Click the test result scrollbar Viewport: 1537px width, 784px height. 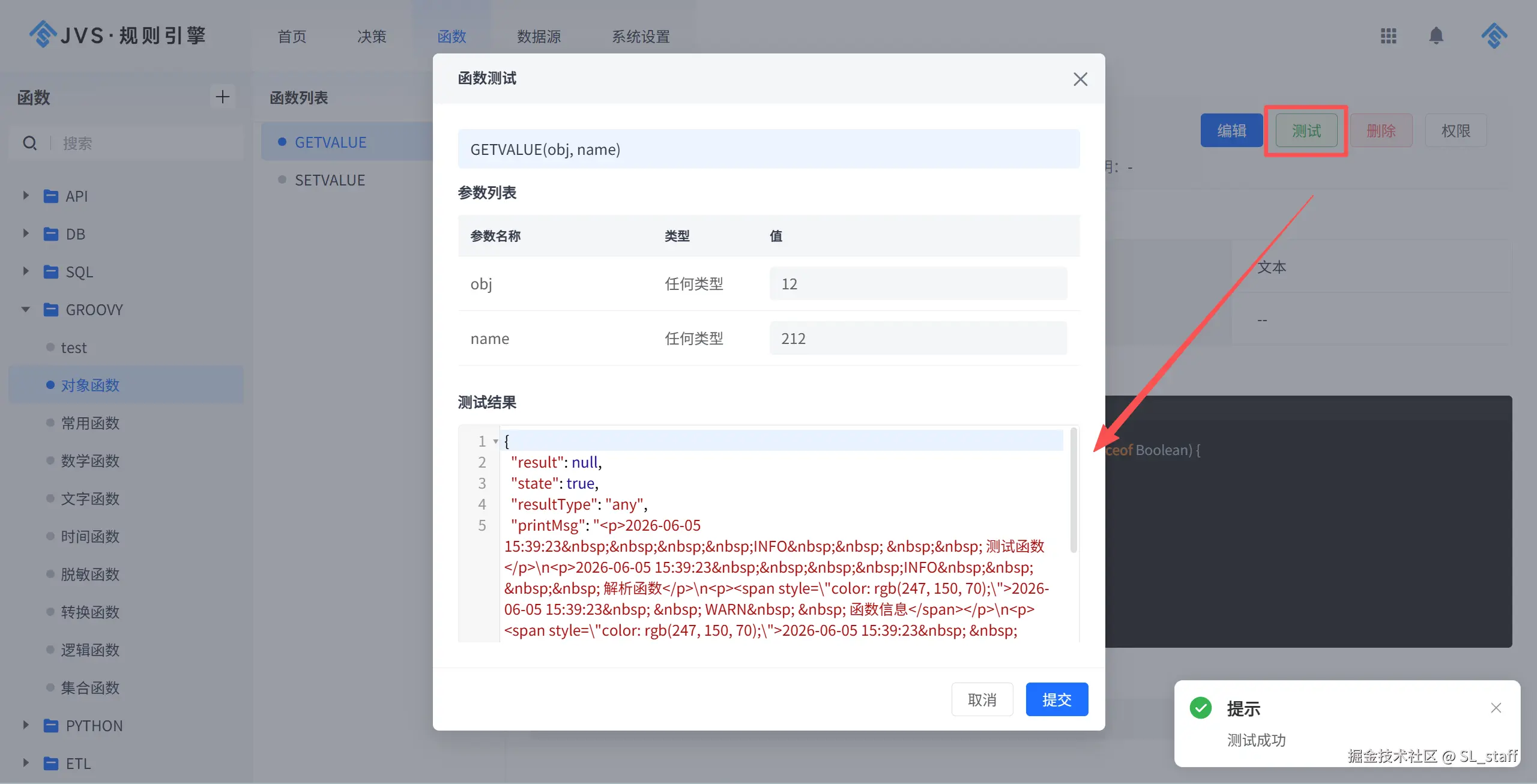click(1073, 490)
